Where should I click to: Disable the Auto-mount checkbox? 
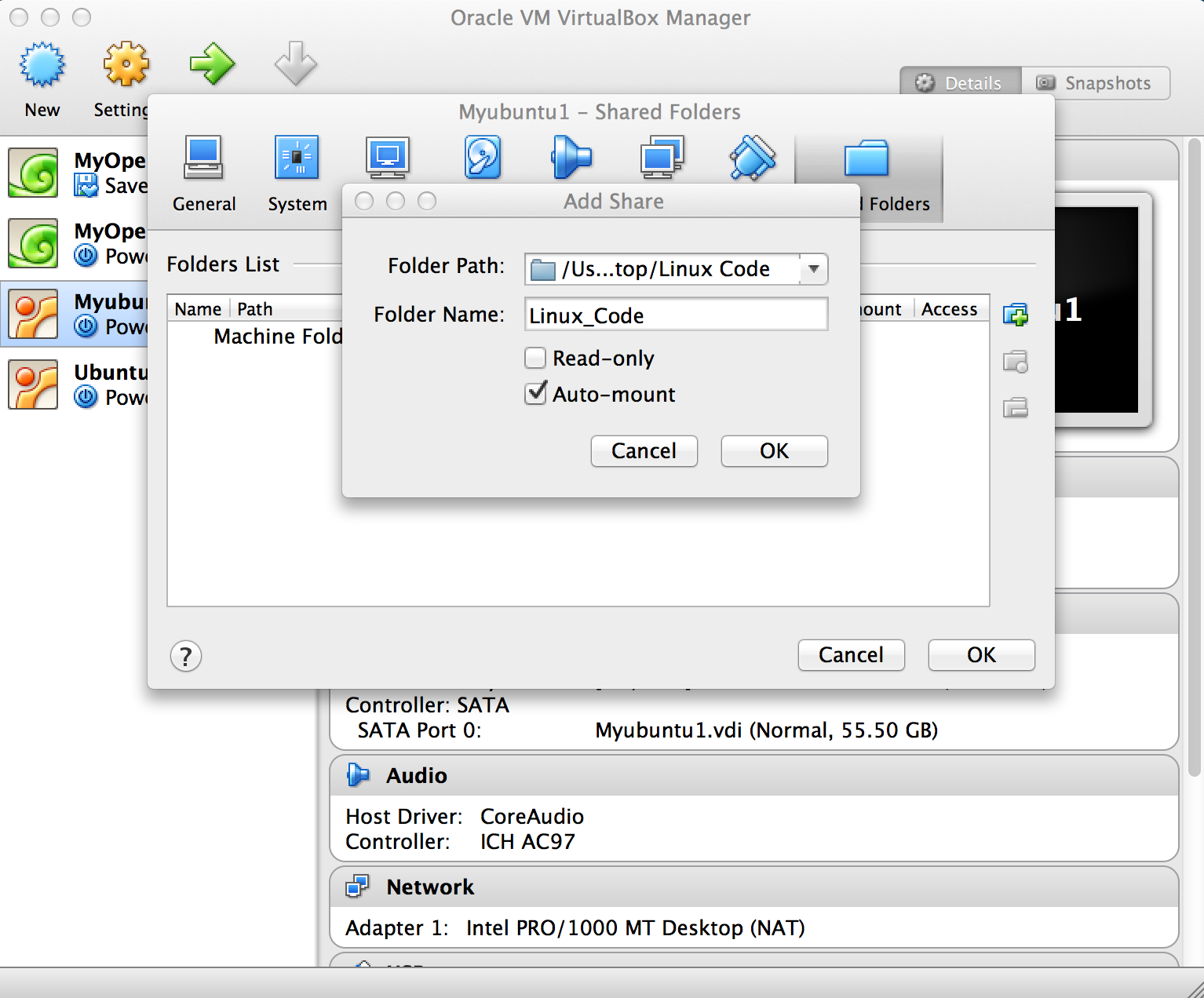[x=536, y=394]
